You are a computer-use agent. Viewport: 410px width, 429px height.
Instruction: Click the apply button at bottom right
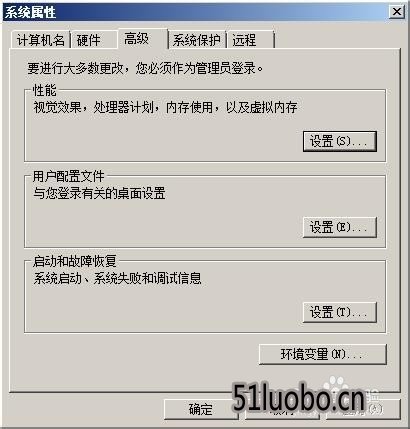[x=363, y=409]
